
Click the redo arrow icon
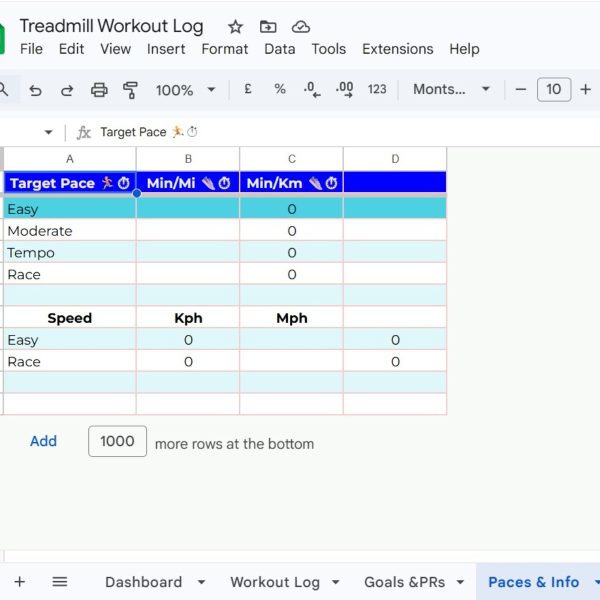(x=67, y=90)
